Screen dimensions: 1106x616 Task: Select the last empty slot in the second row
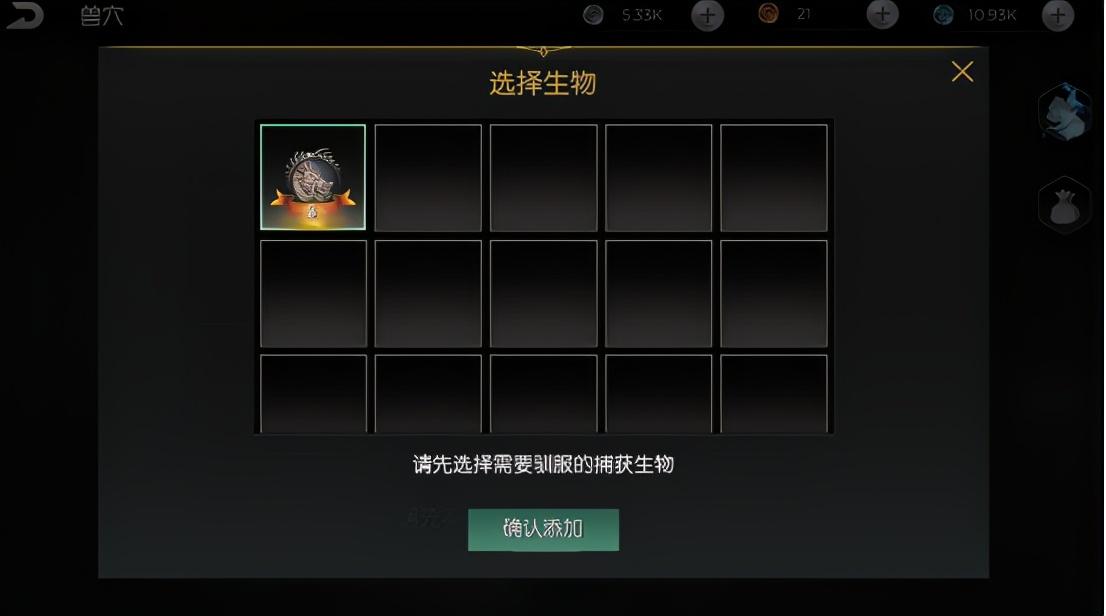[x=774, y=294]
